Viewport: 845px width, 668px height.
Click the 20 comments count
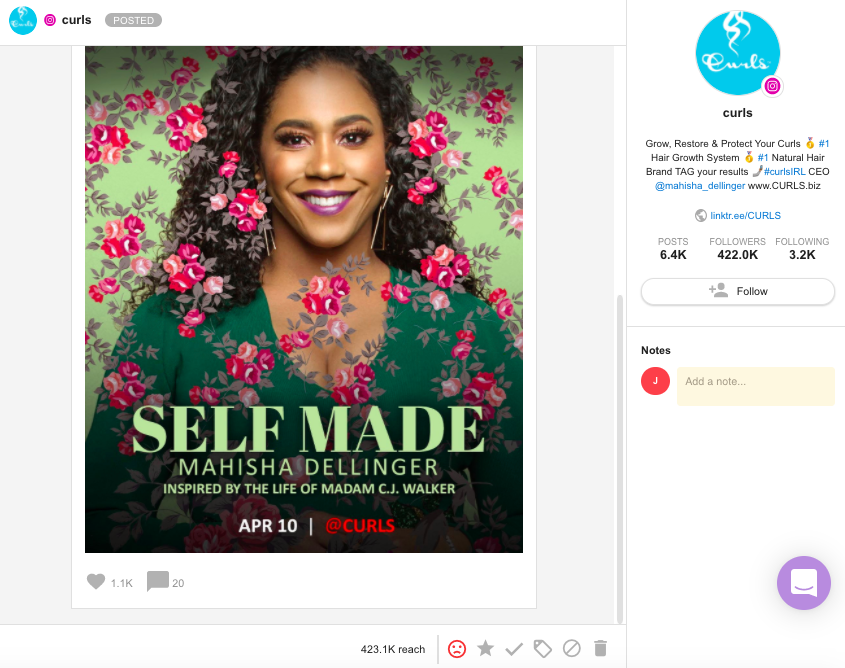coord(178,583)
